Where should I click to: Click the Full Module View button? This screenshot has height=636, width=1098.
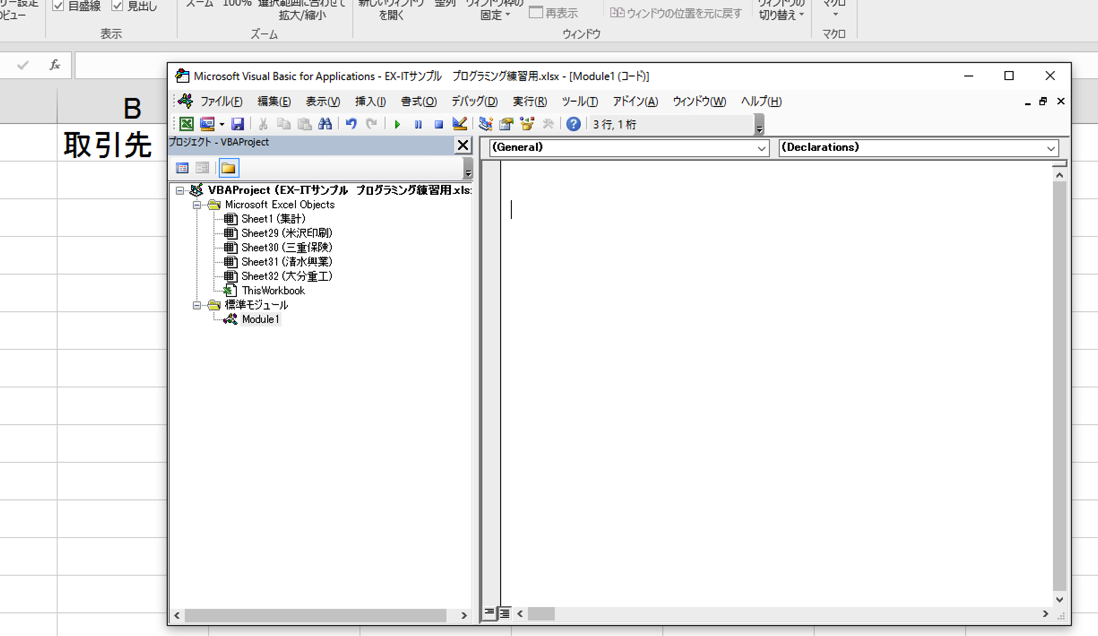click(504, 613)
